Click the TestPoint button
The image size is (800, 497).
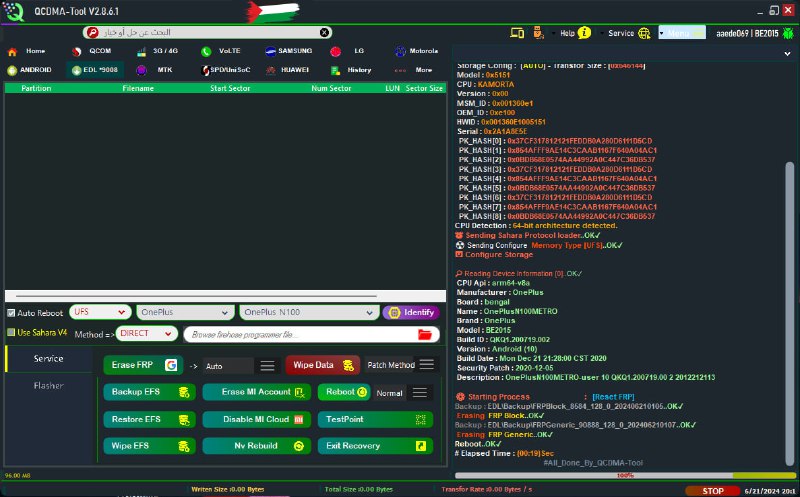coord(376,419)
